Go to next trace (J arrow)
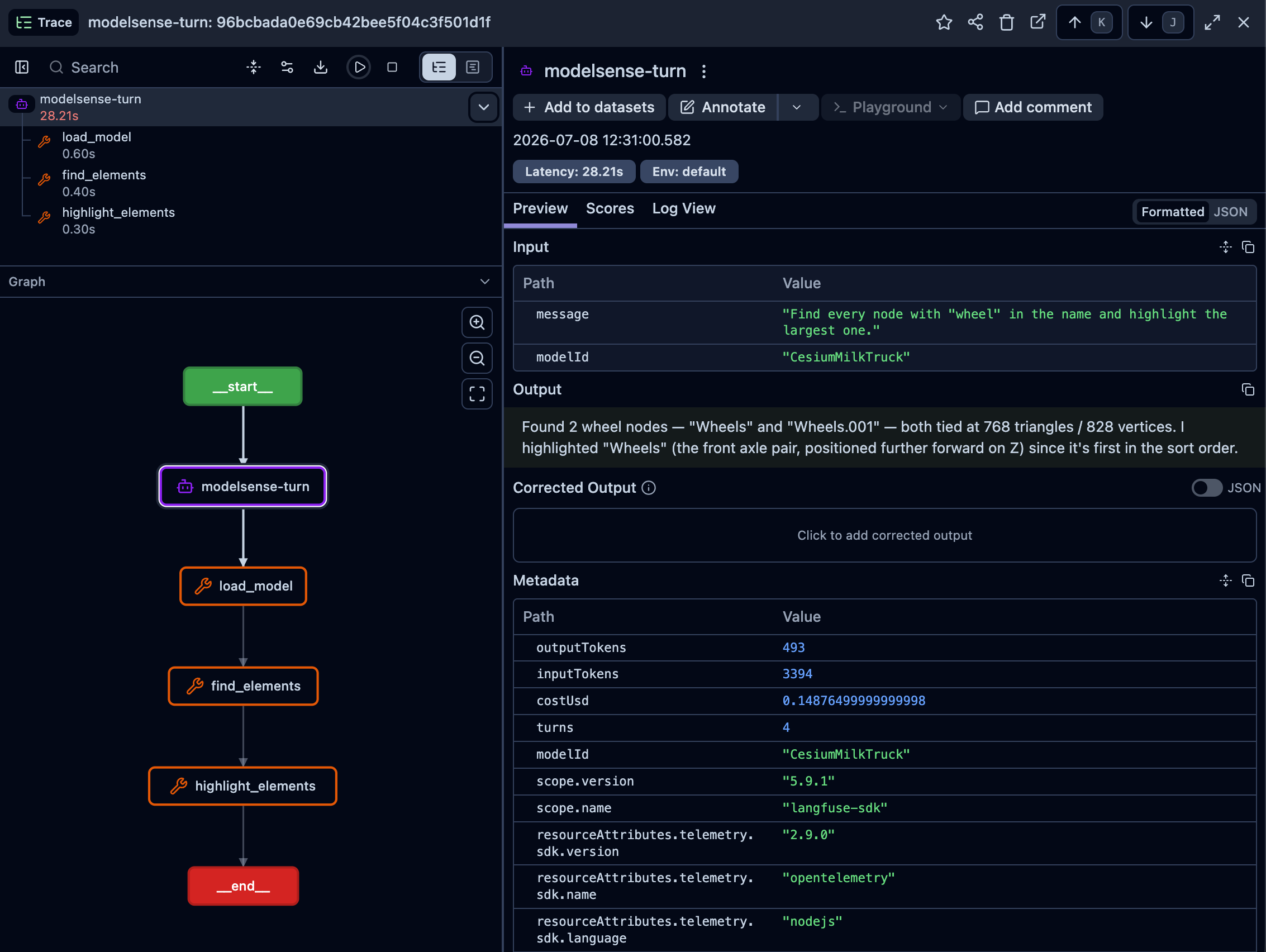The width and height of the screenshot is (1266, 952). click(1160, 22)
